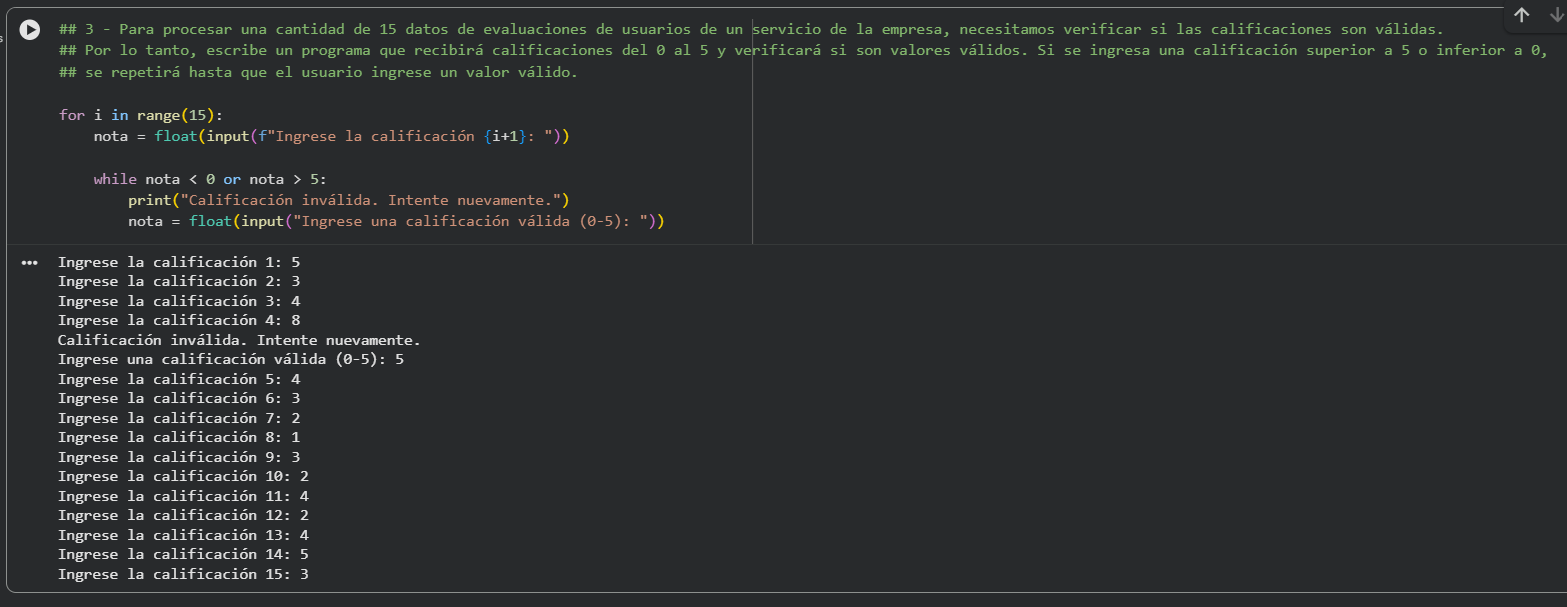Click the float function call in the code
1567x607 pixels.
click(176, 135)
